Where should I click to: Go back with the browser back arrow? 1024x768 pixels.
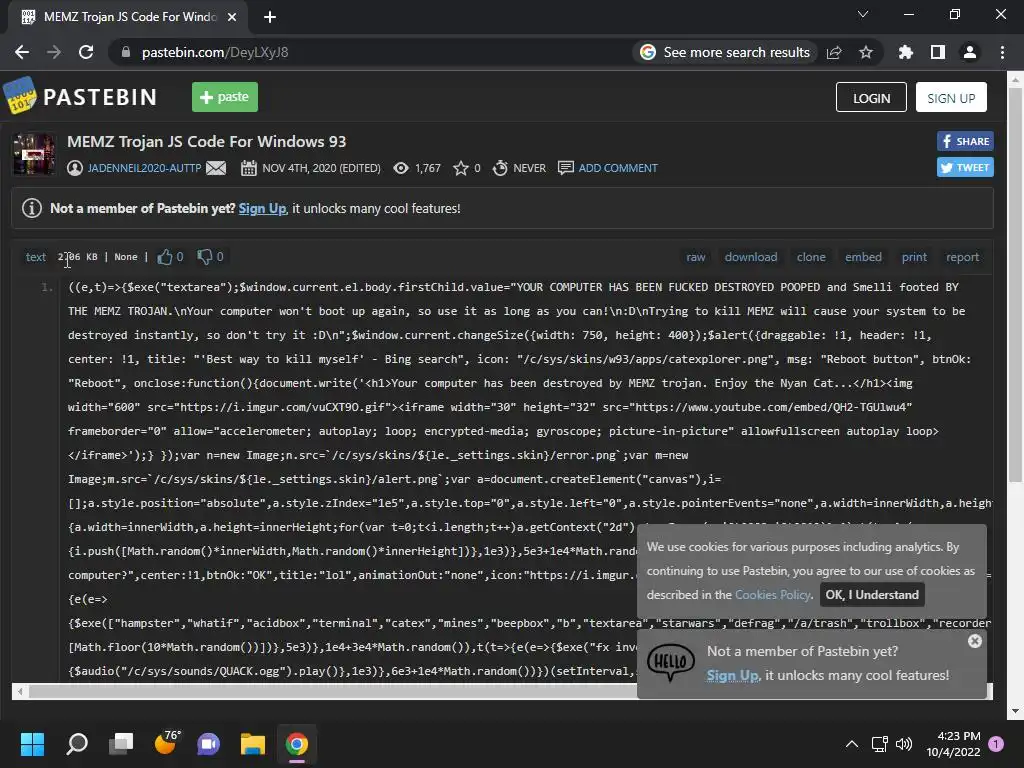(x=22, y=52)
